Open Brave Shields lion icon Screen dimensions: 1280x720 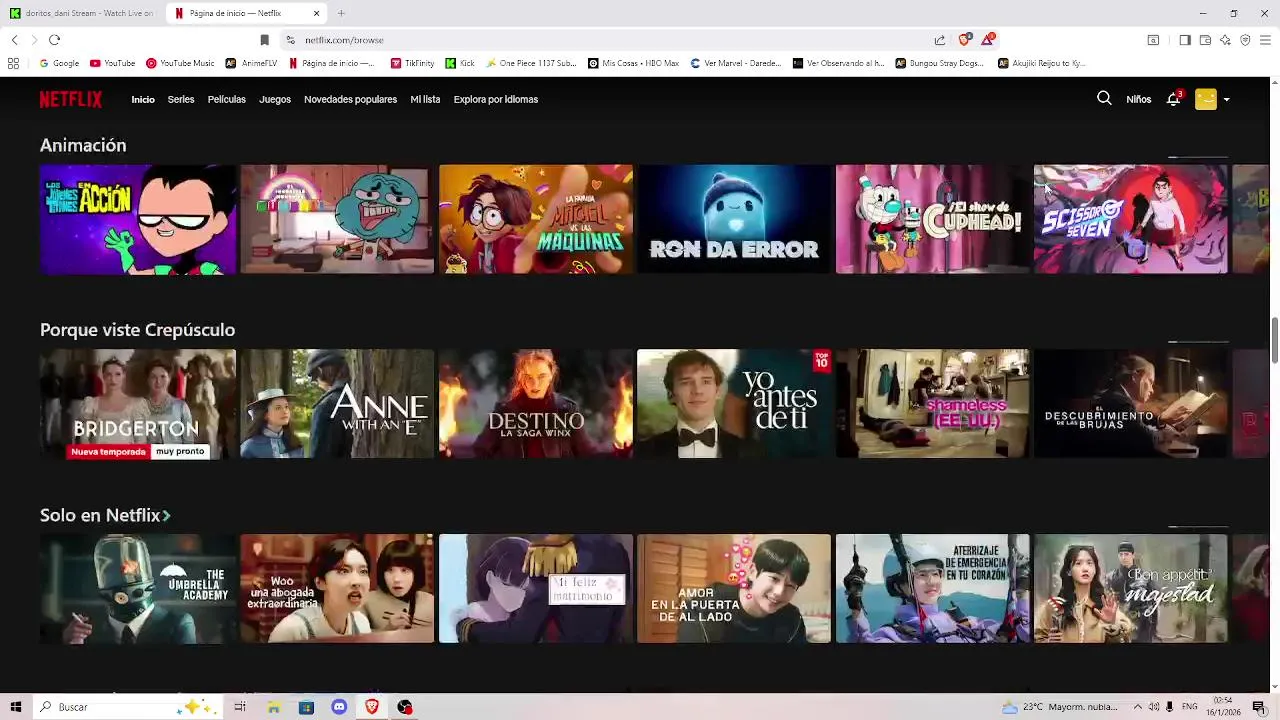point(964,39)
